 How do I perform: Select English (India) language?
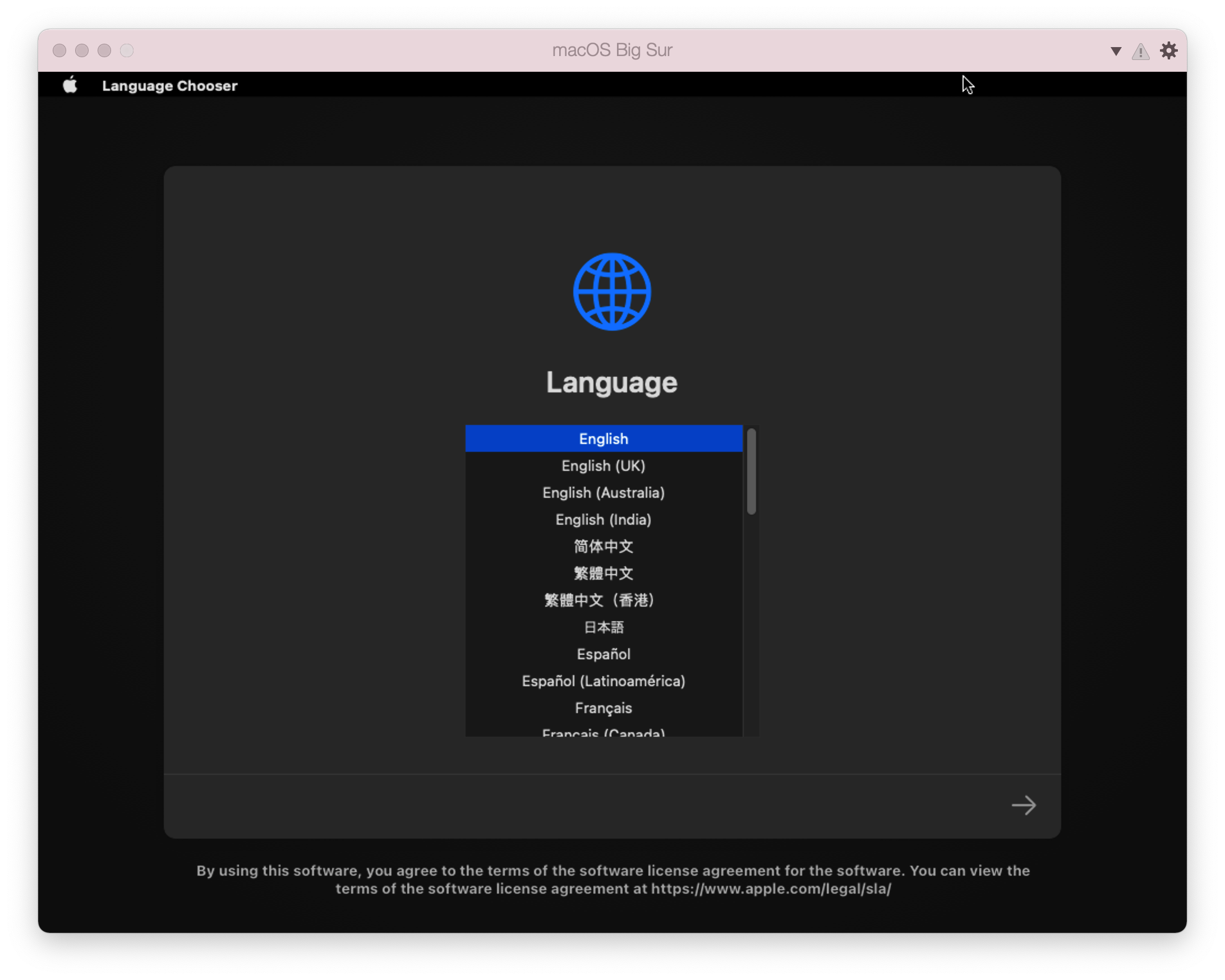pyautogui.click(x=604, y=520)
